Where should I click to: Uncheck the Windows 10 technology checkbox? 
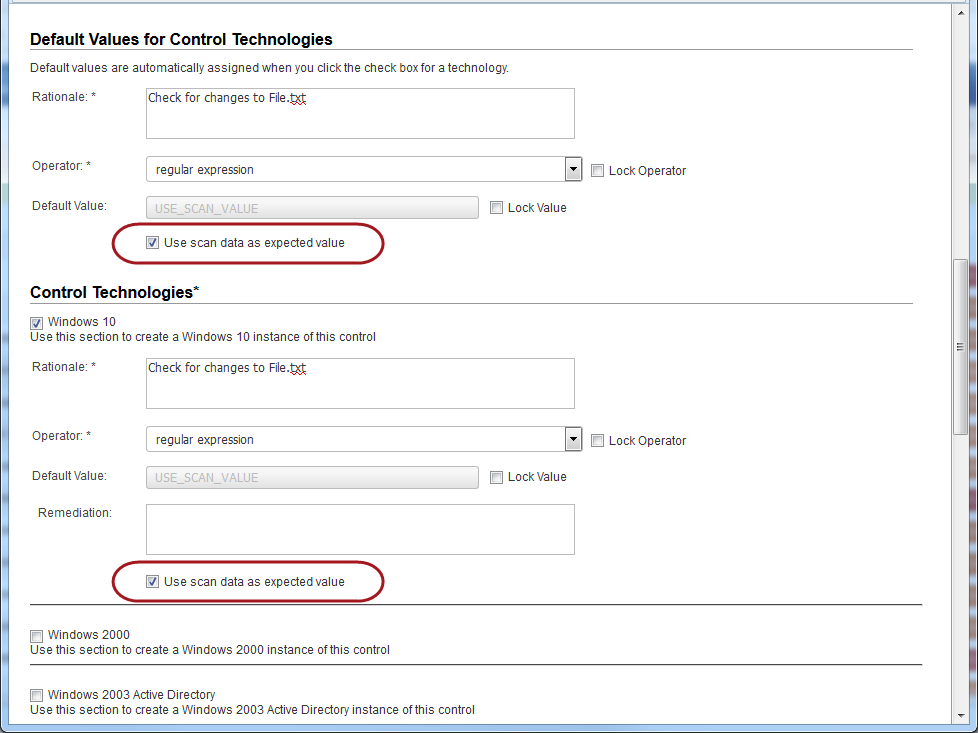36,322
